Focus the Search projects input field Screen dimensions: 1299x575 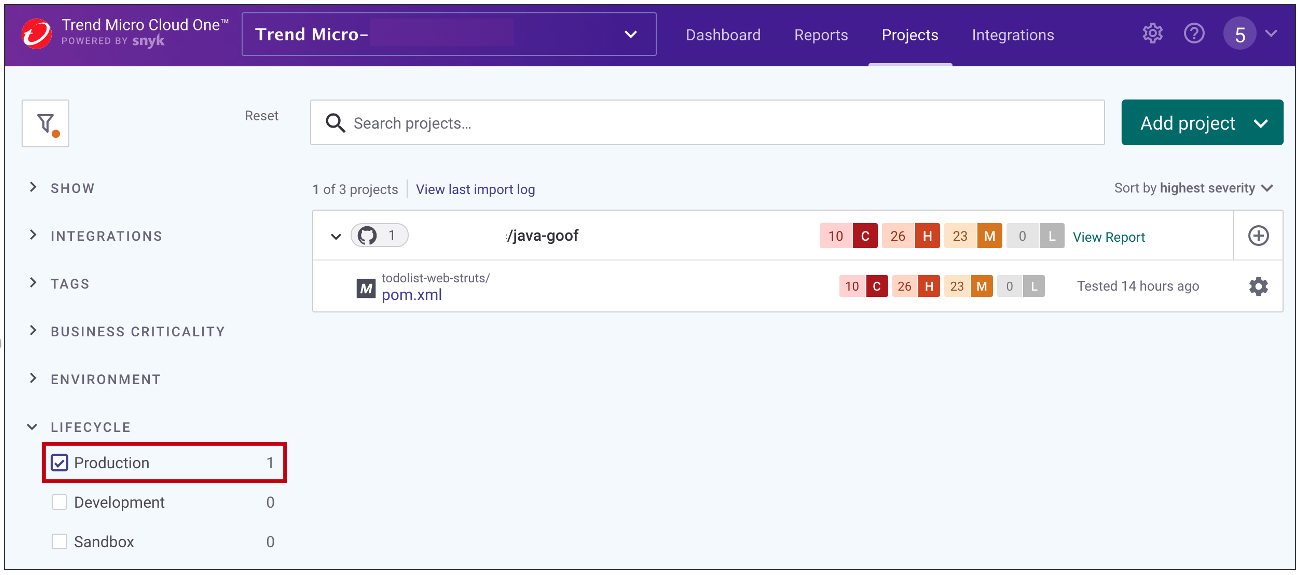coord(707,123)
